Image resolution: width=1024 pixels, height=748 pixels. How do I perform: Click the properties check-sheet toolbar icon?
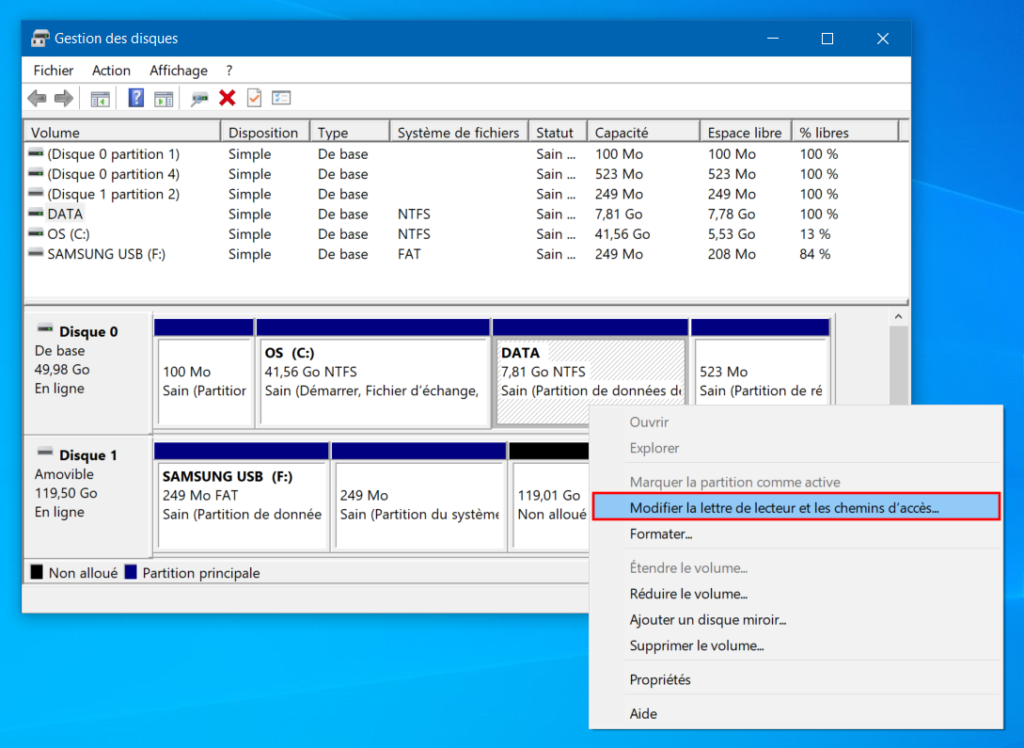(x=254, y=98)
